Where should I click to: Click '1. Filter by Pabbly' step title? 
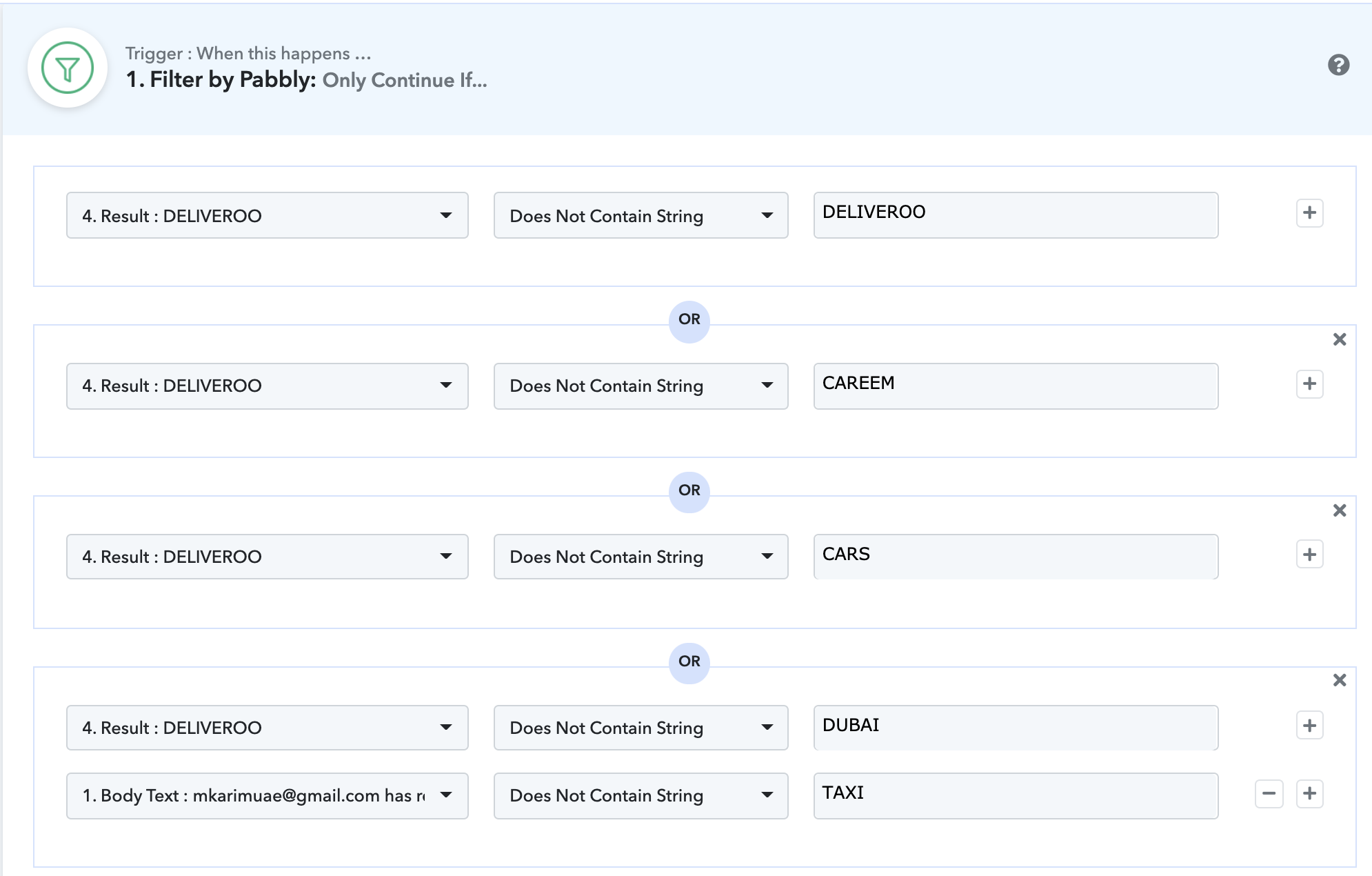click(x=221, y=80)
